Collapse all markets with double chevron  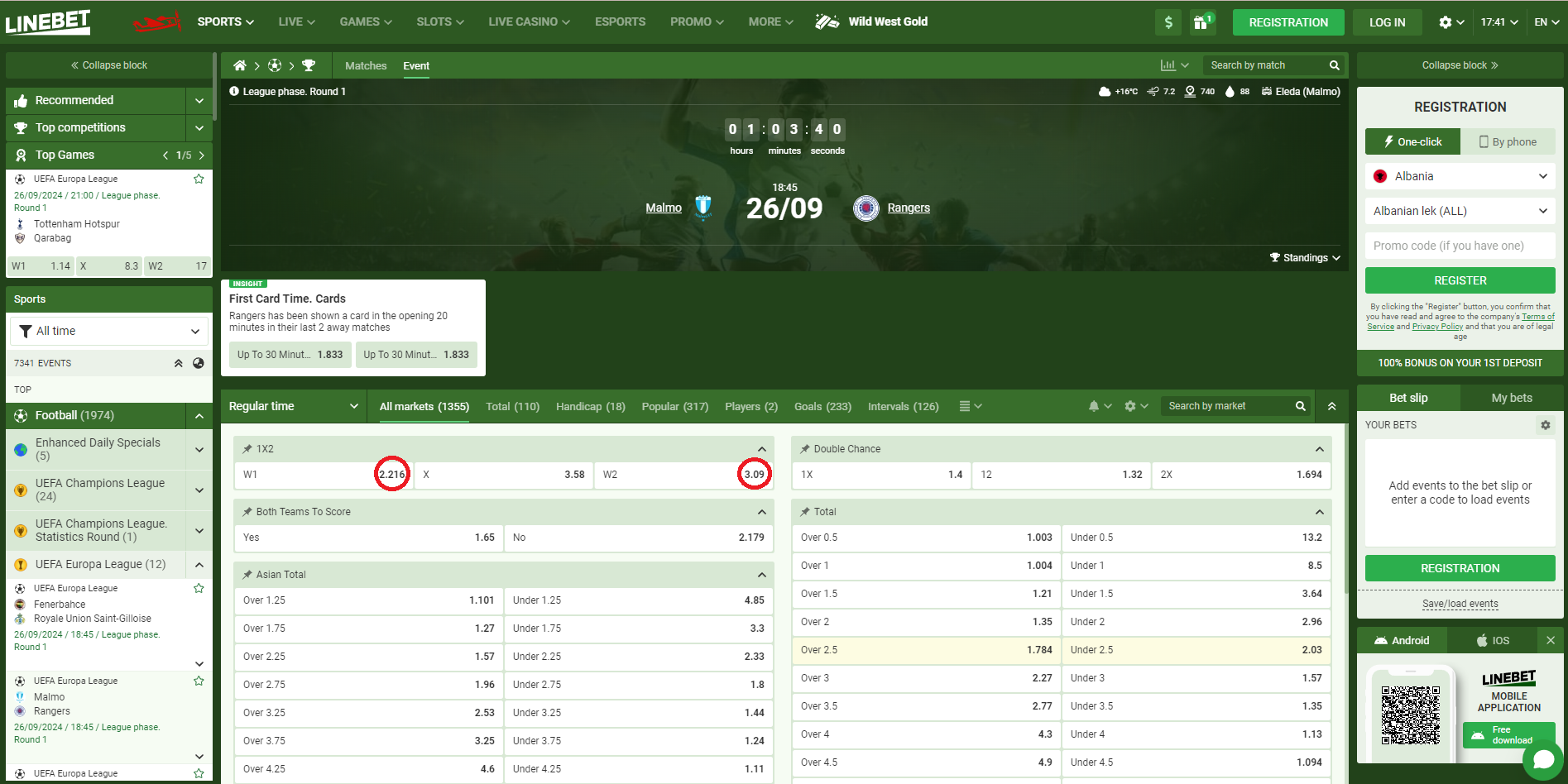tap(1332, 406)
